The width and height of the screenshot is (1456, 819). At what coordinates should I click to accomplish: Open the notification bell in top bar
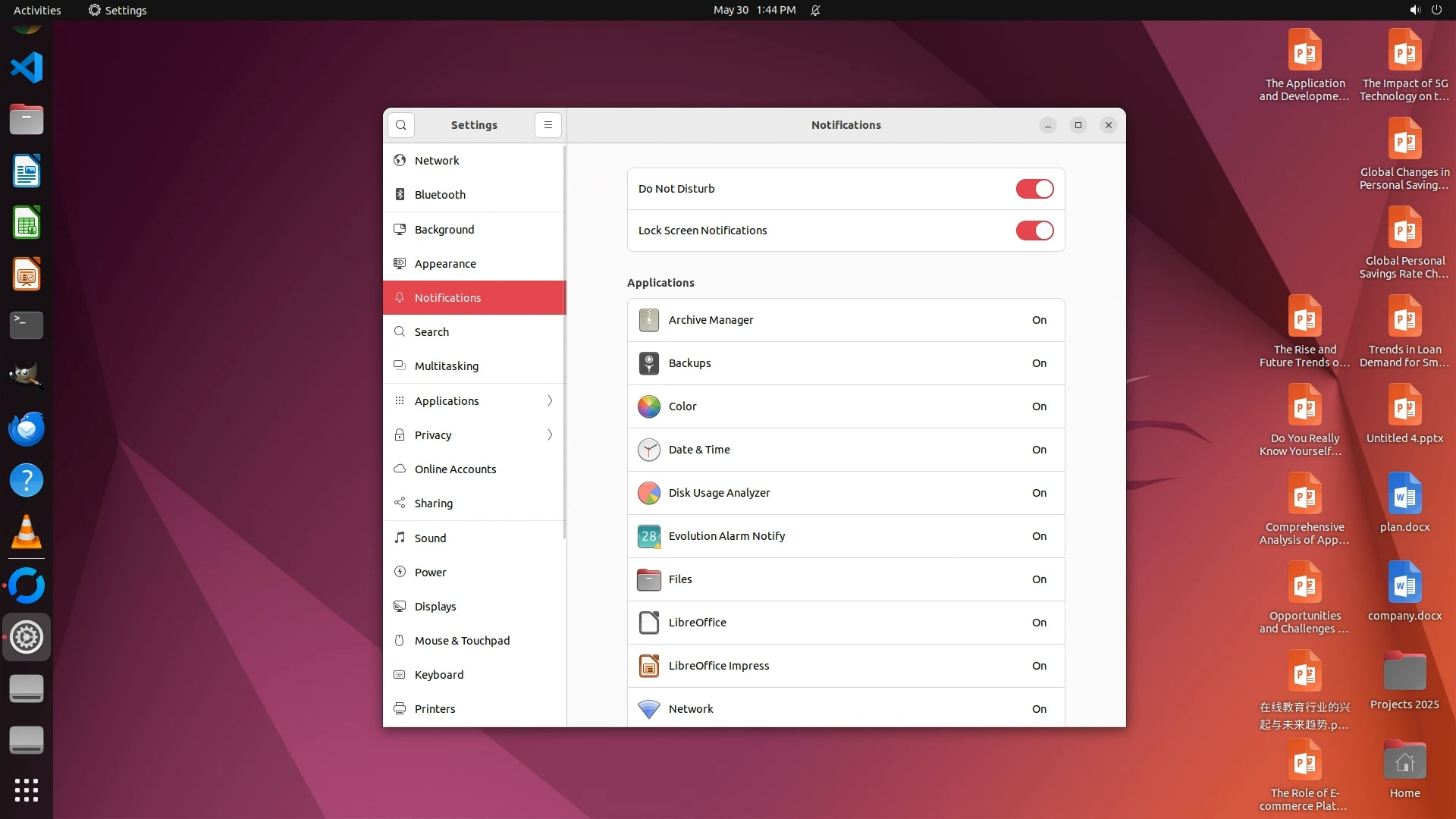(815, 10)
